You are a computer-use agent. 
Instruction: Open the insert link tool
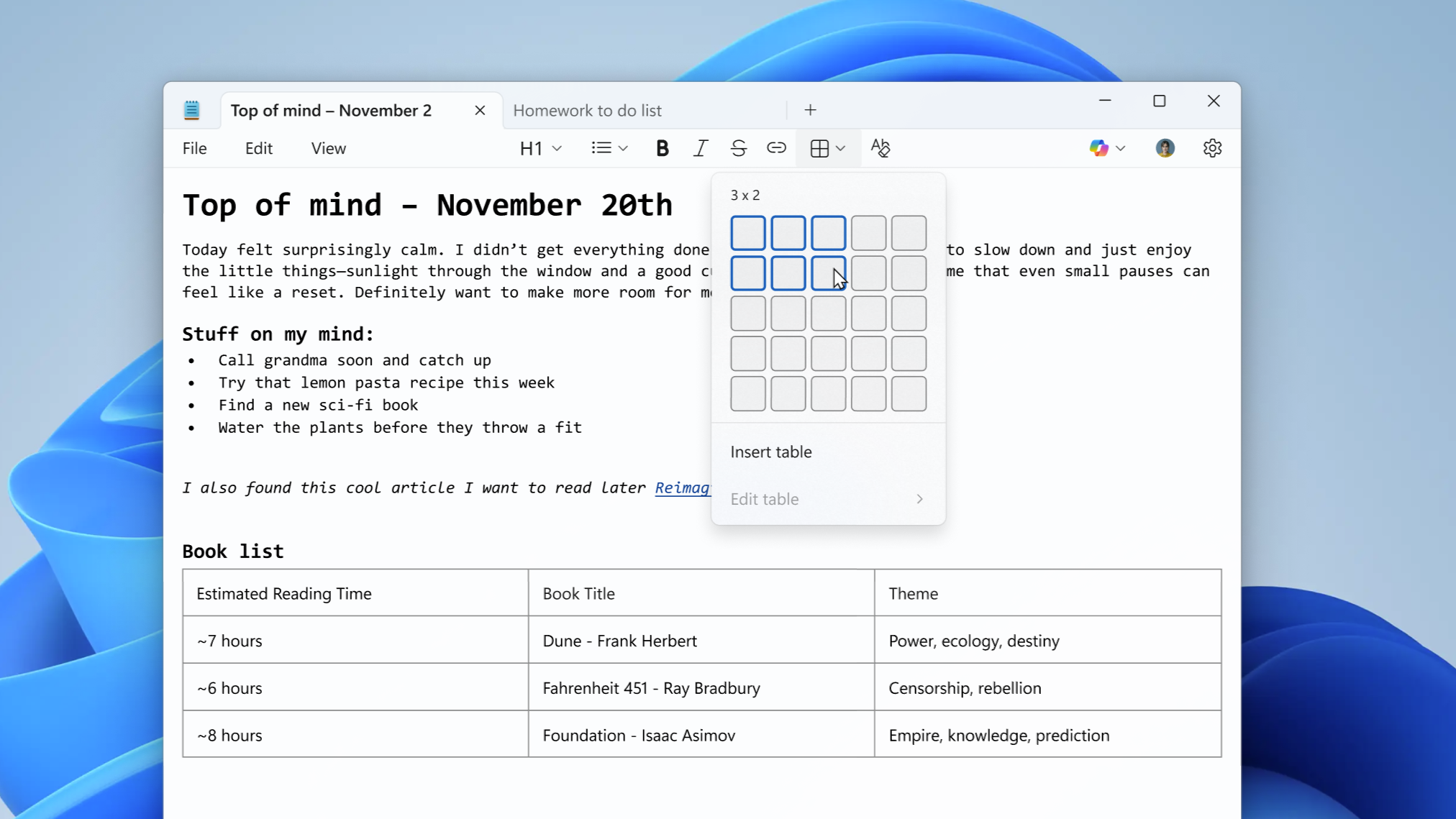pyautogui.click(x=775, y=147)
